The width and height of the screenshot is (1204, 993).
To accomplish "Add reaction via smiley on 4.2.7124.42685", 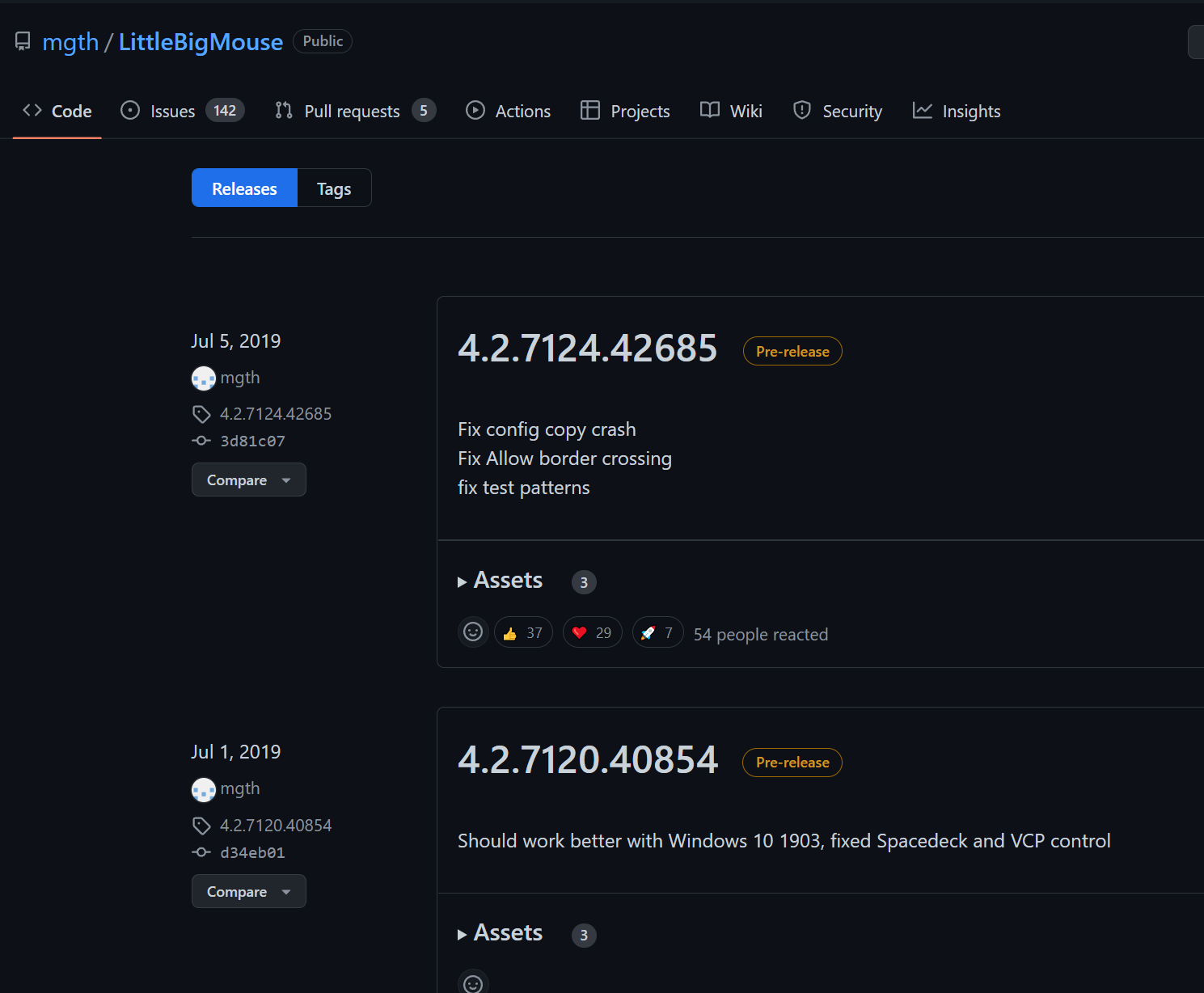I will click(473, 632).
